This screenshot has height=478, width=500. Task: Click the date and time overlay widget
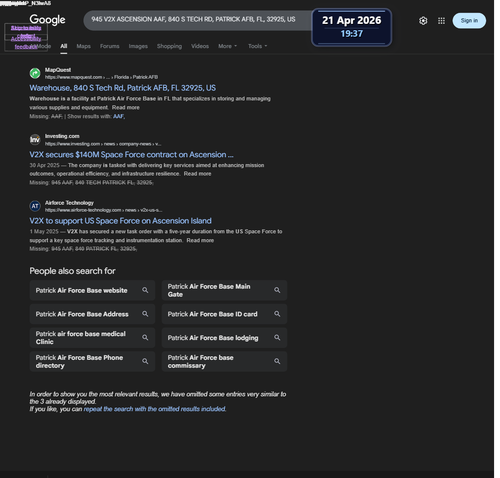click(352, 27)
